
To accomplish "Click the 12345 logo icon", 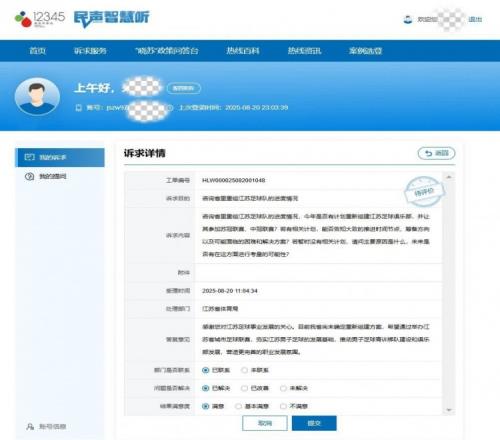I will (x=23, y=19).
